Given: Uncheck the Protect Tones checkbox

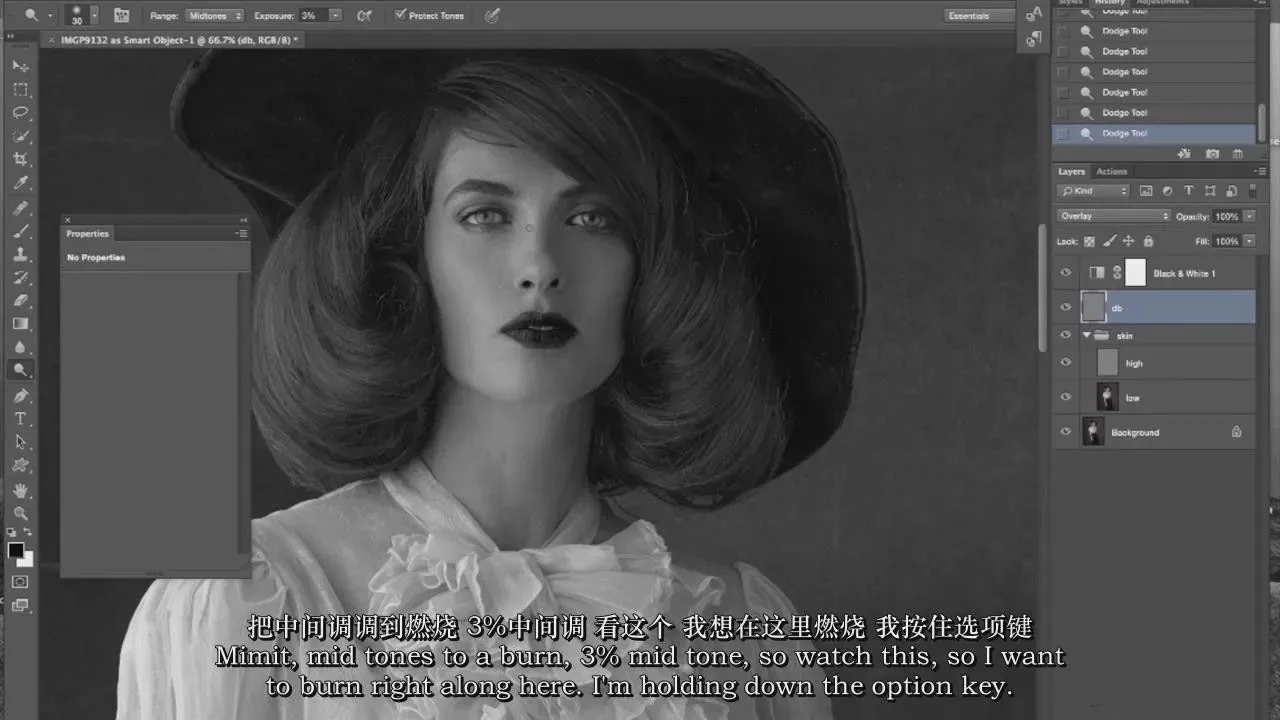Looking at the screenshot, I should tap(400, 15).
